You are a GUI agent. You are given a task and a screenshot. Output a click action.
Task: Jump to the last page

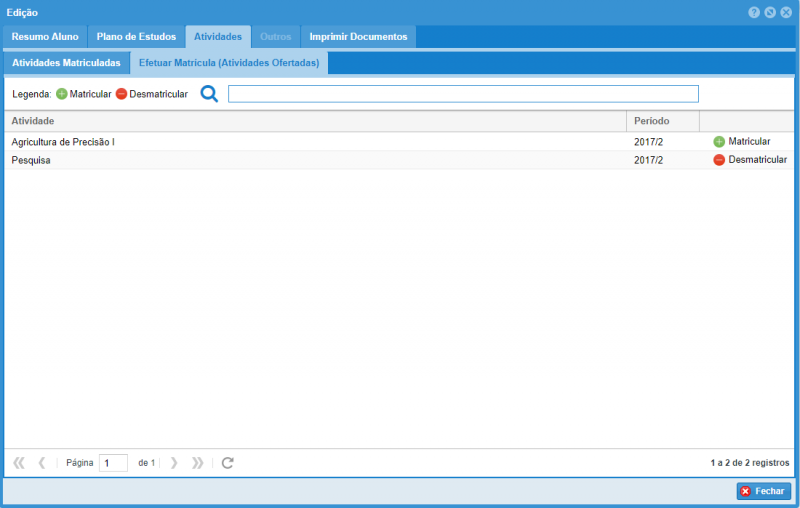[x=198, y=463]
